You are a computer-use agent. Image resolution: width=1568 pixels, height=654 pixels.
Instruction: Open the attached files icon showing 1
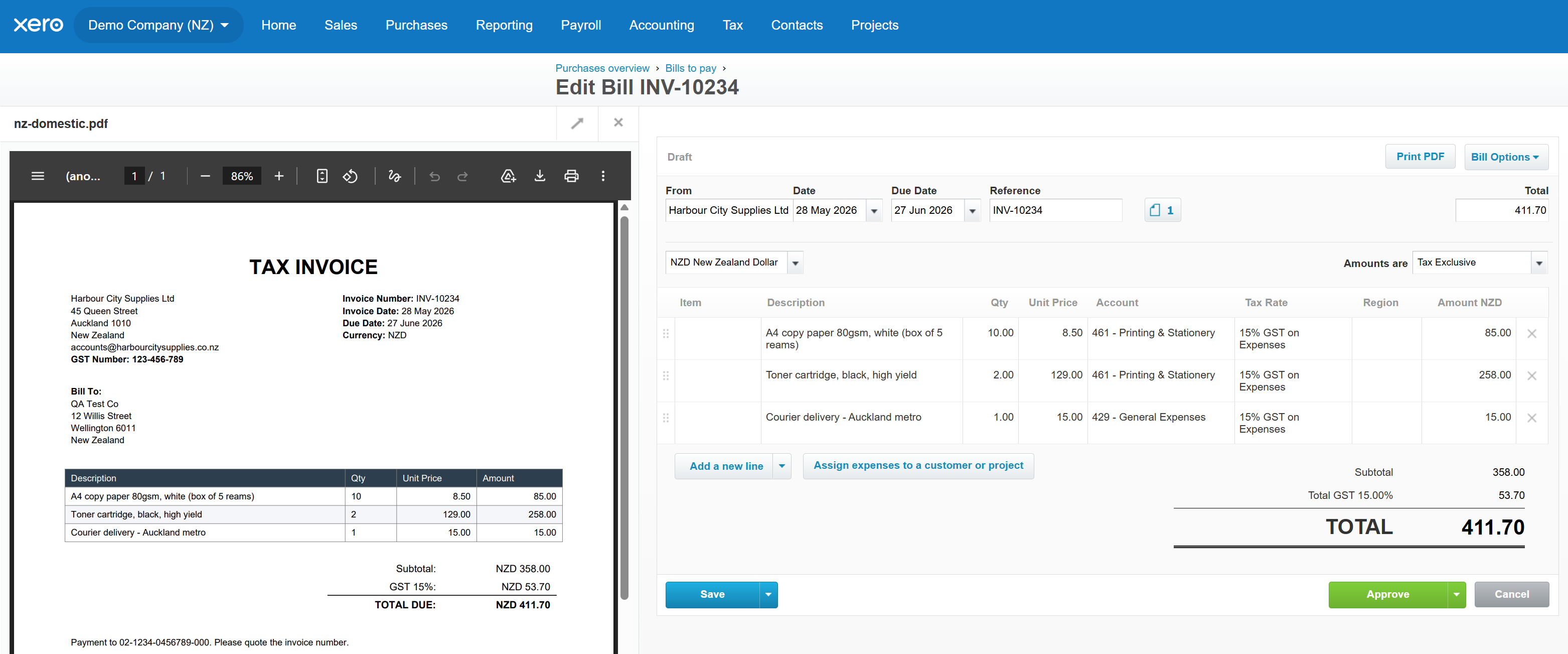pyautogui.click(x=1162, y=210)
